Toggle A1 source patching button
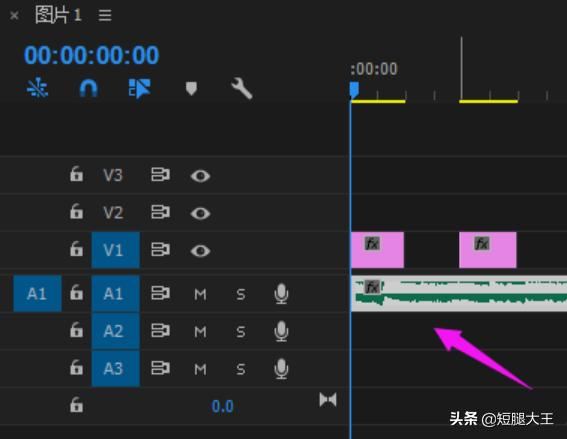This screenshot has width=567, height=439. [x=37, y=293]
